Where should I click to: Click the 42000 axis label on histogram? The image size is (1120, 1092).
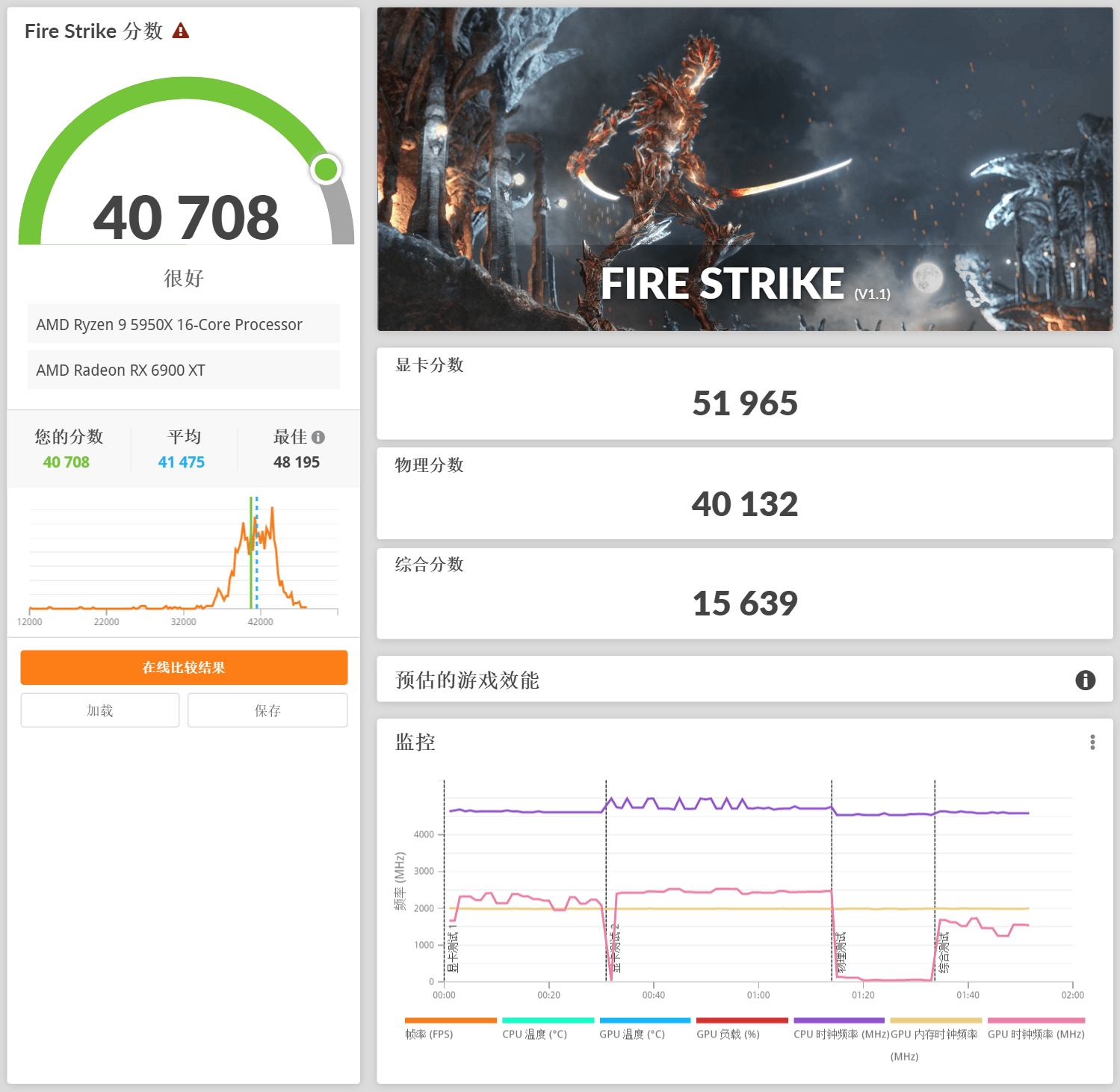click(x=260, y=621)
